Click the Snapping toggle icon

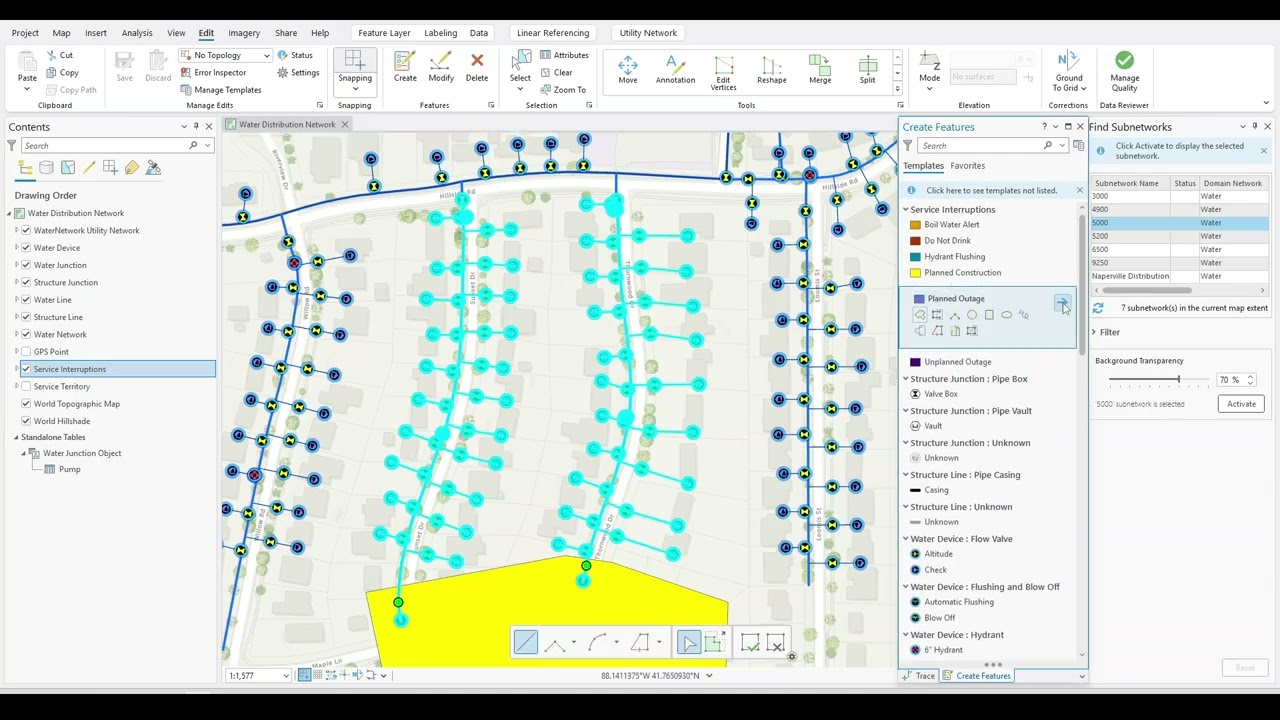[354, 59]
